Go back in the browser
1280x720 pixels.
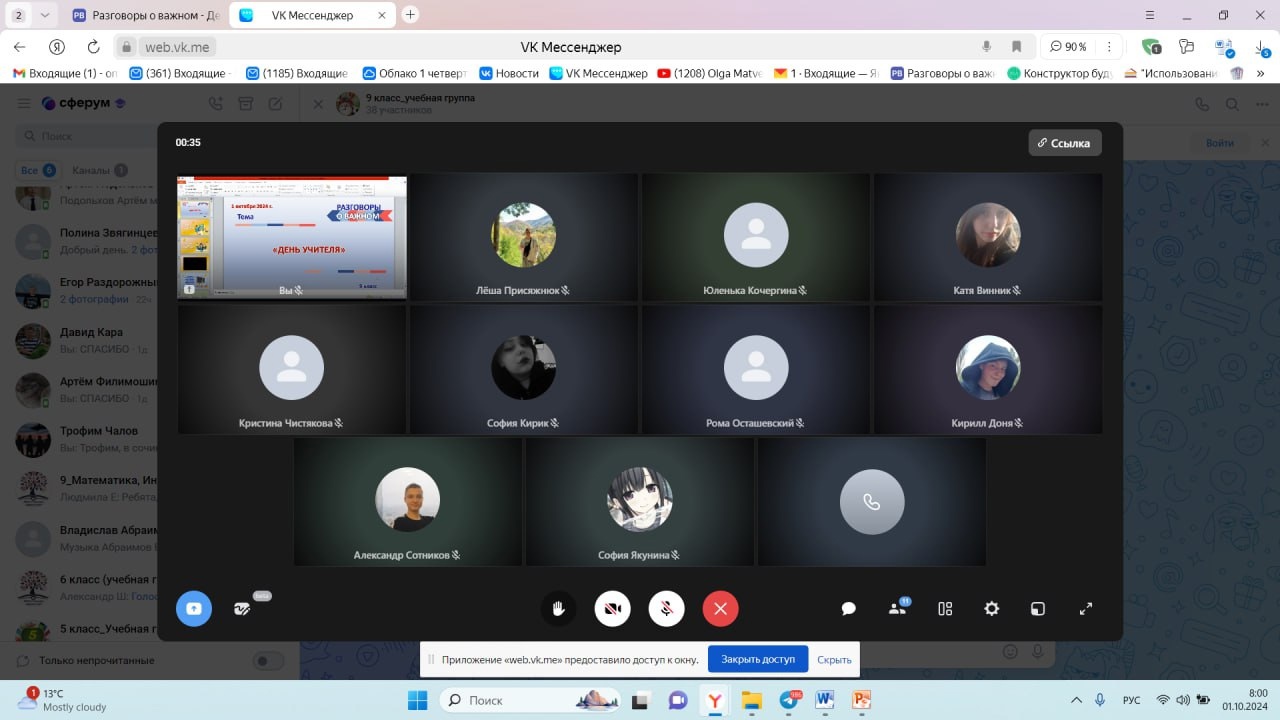pos(19,47)
